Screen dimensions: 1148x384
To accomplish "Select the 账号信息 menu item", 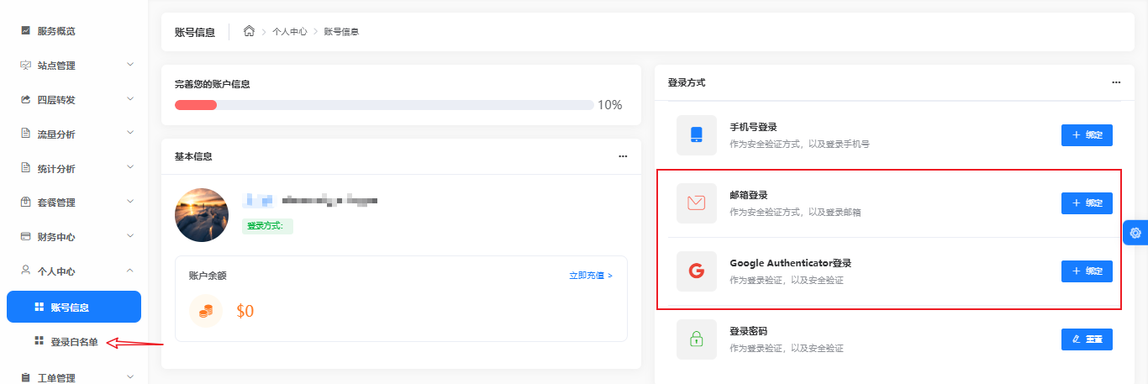I will click(74, 307).
